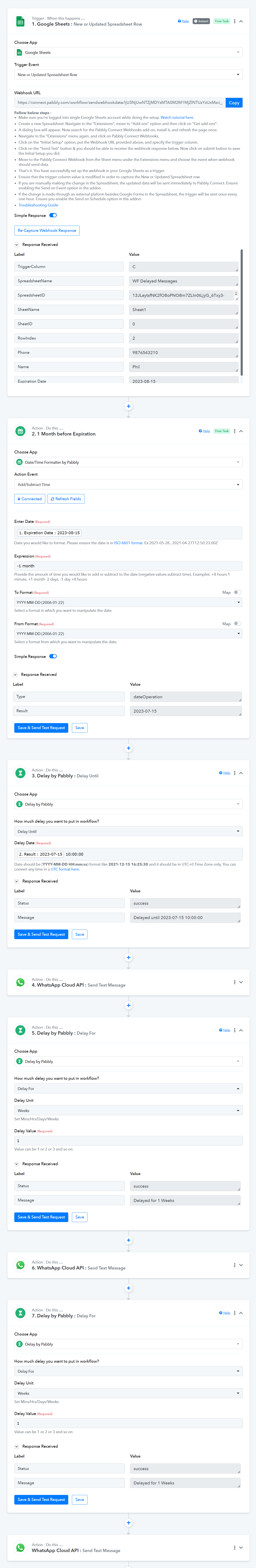Click the Phone value 9876543210
The width and height of the screenshot is (256, 1568).
[184, 352]
